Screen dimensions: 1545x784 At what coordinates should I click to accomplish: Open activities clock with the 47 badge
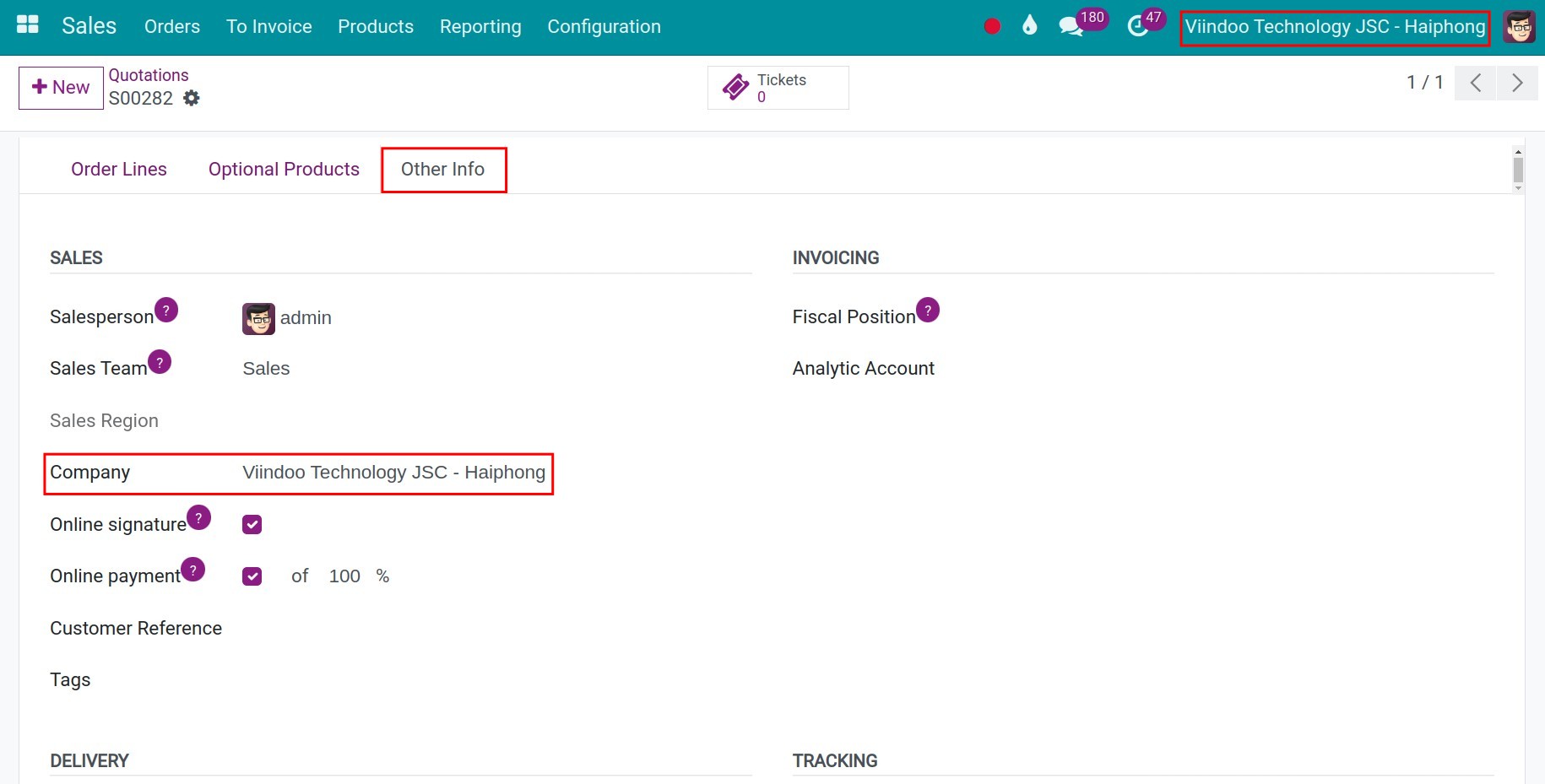pos(1146,23)
